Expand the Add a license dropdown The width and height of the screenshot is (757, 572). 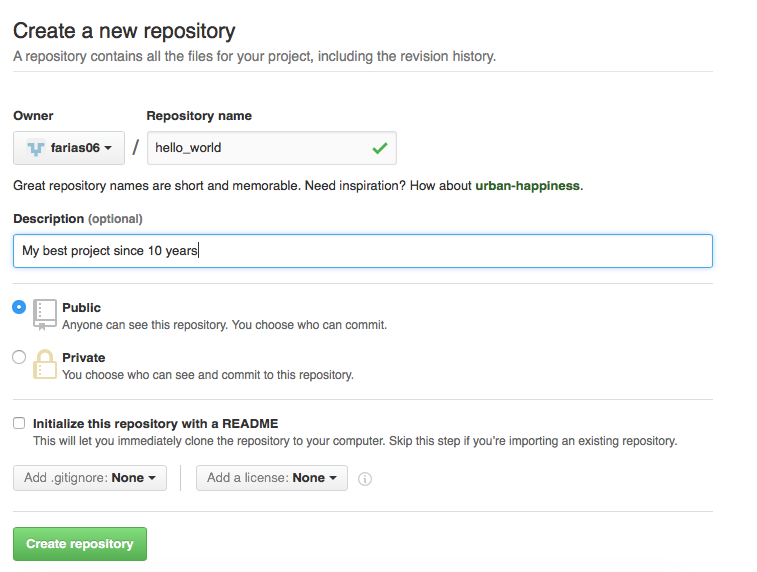coord(272,478)
